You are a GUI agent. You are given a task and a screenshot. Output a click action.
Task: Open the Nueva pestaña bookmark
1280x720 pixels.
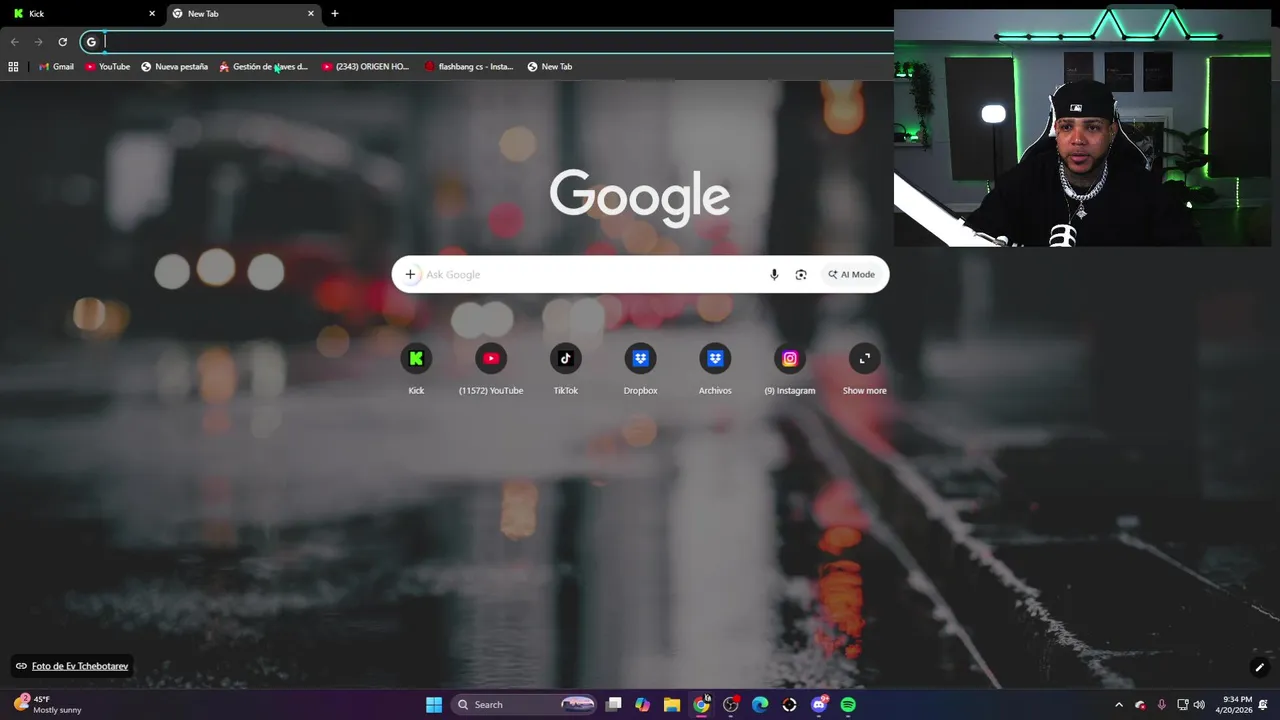(174, 67)
